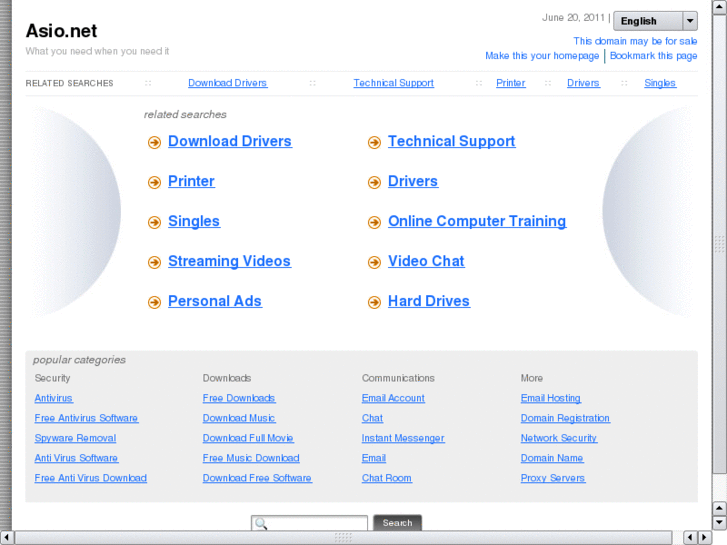Viewport: 727px width, 545px height.
Task: Click the horizontal scrollbar left arrow
Action: (x=6, y=537)
